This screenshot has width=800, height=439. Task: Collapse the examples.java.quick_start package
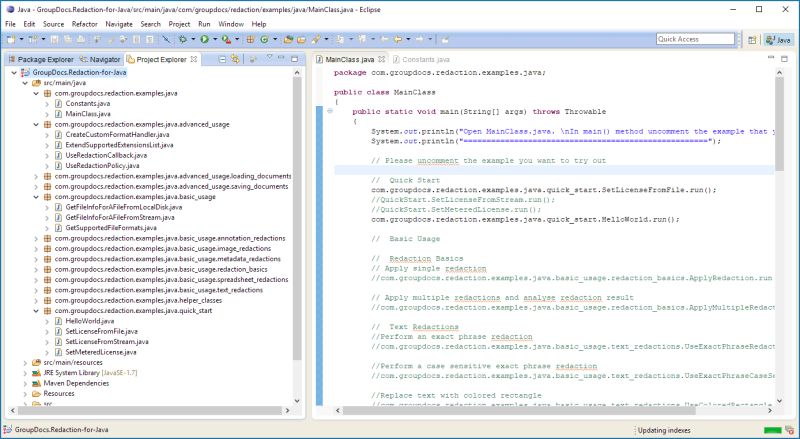[36, 310]
